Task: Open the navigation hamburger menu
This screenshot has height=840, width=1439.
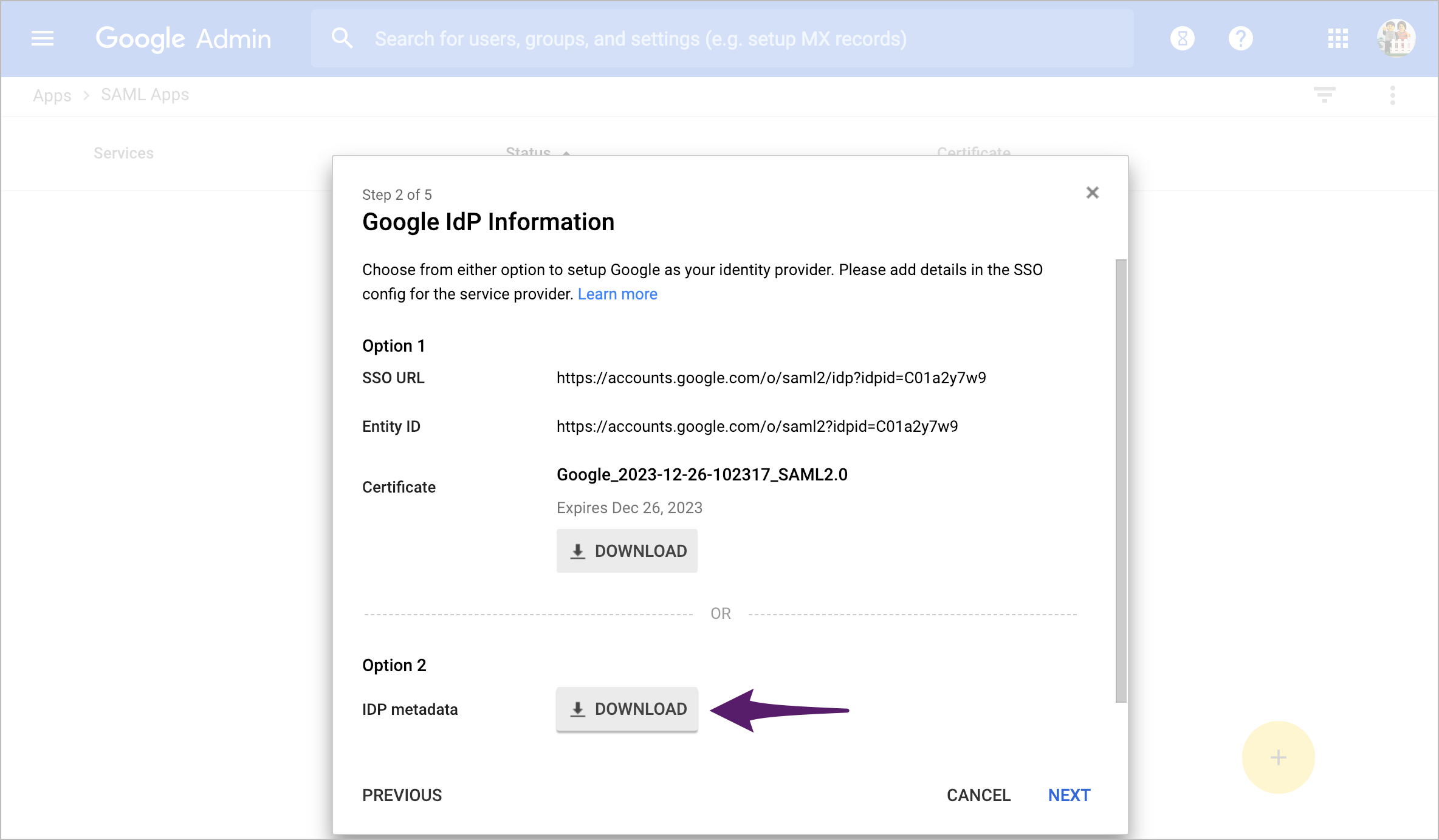Action: [x=42, y=38]
